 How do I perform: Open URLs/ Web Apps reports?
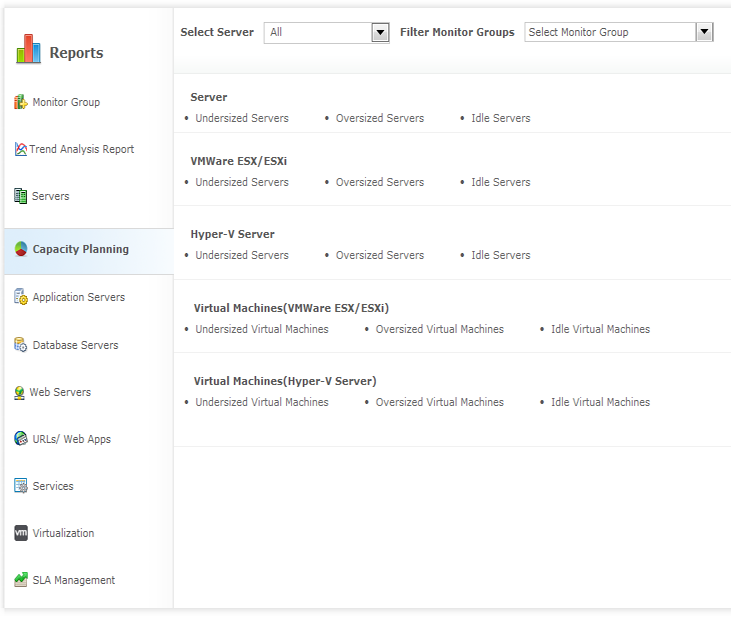pos(72,439)
